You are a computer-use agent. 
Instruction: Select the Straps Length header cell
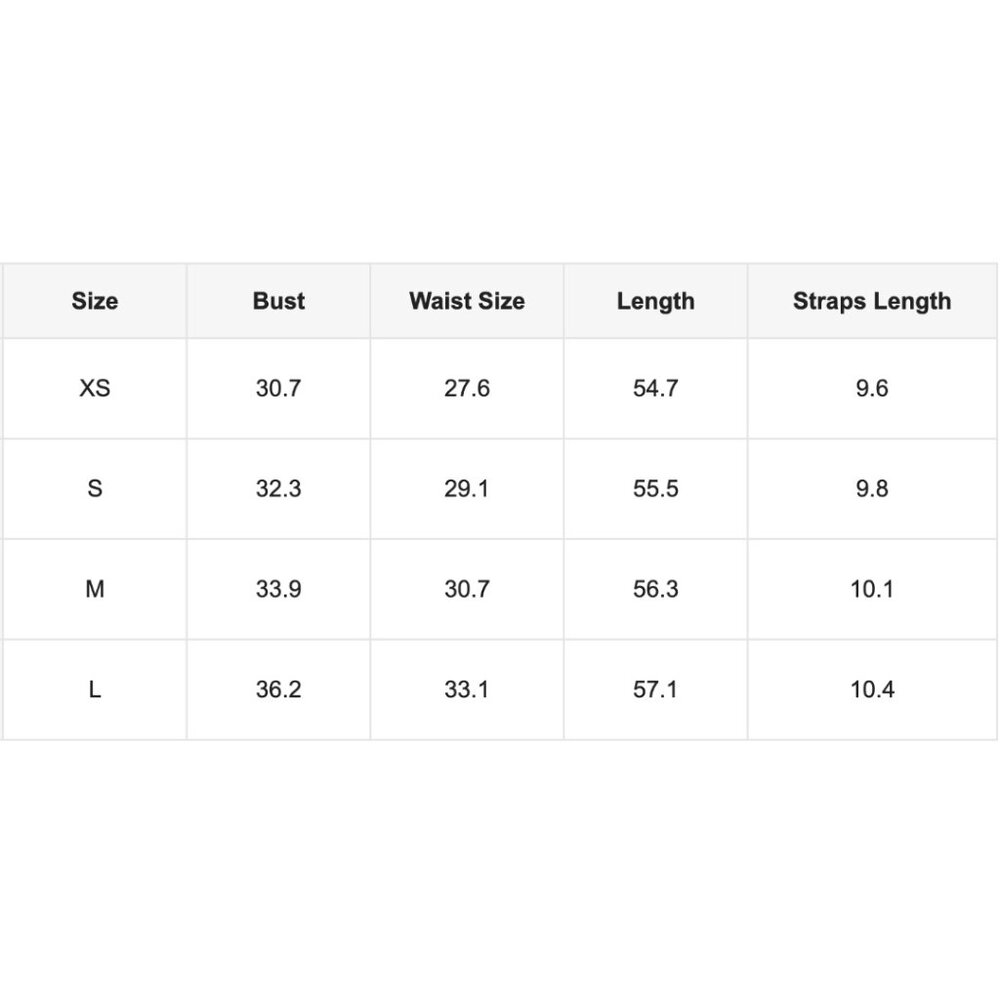(x=872, y=302)
